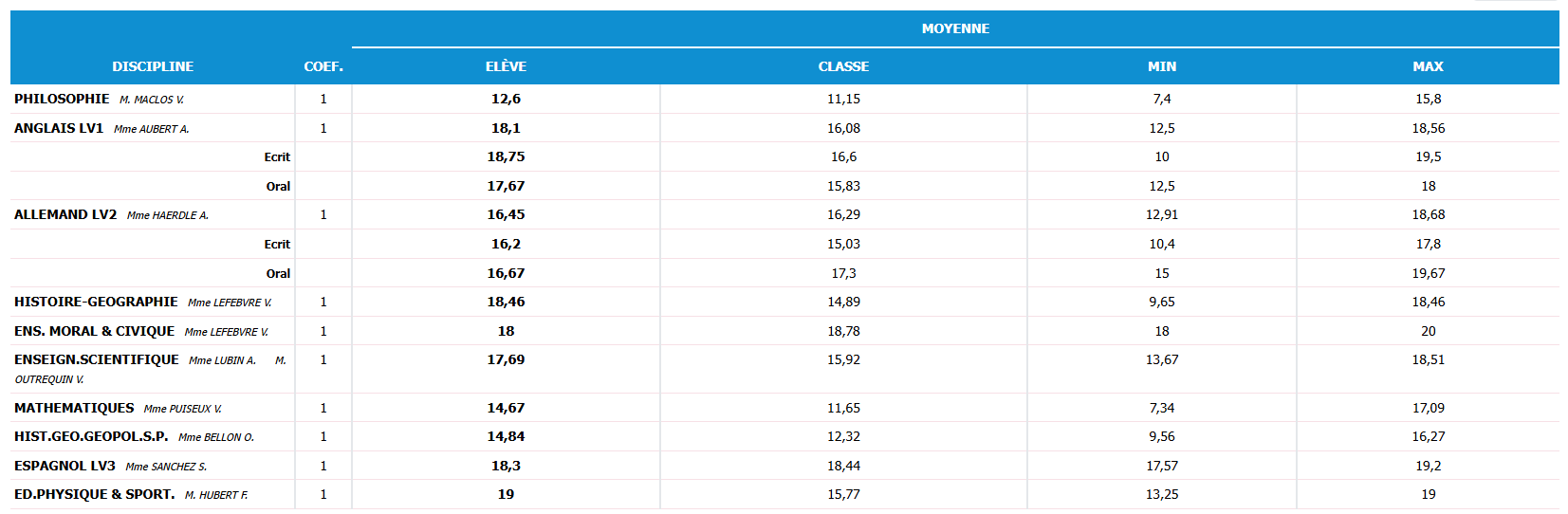
Task: Click the MOYENNE header label
Action: click(955, 28)
